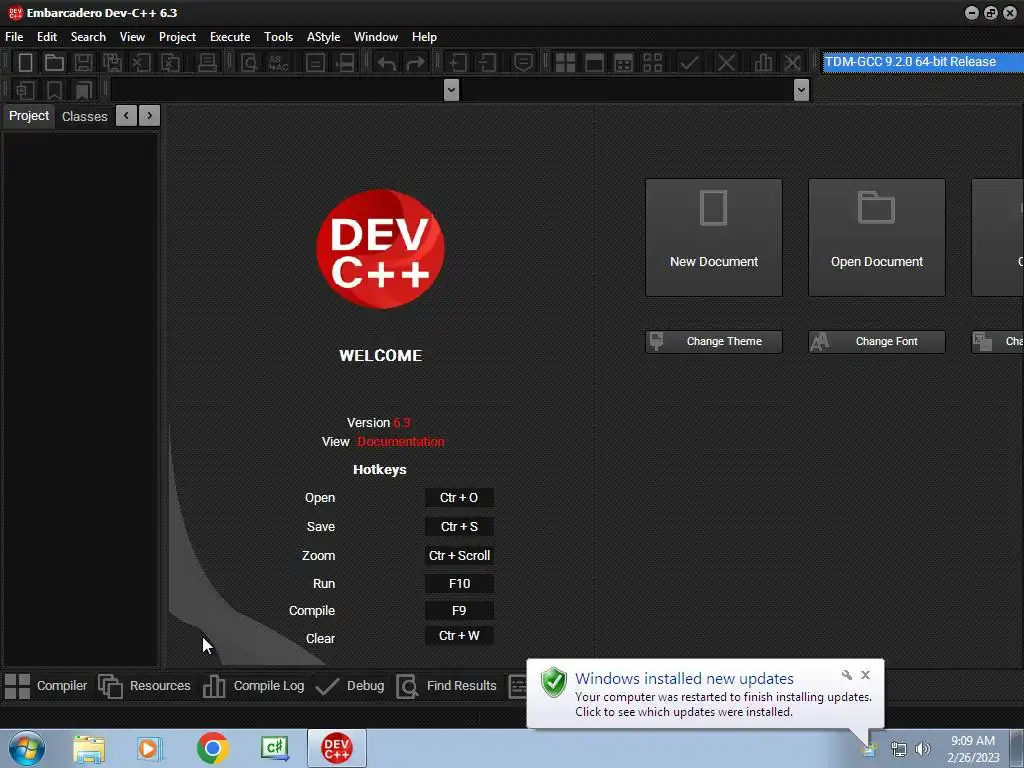This screenshot has width=1024, height=768.
Task: Click the Save floppy disk toolbar icon
Action: pyautogui.click(x=84, y=63)
